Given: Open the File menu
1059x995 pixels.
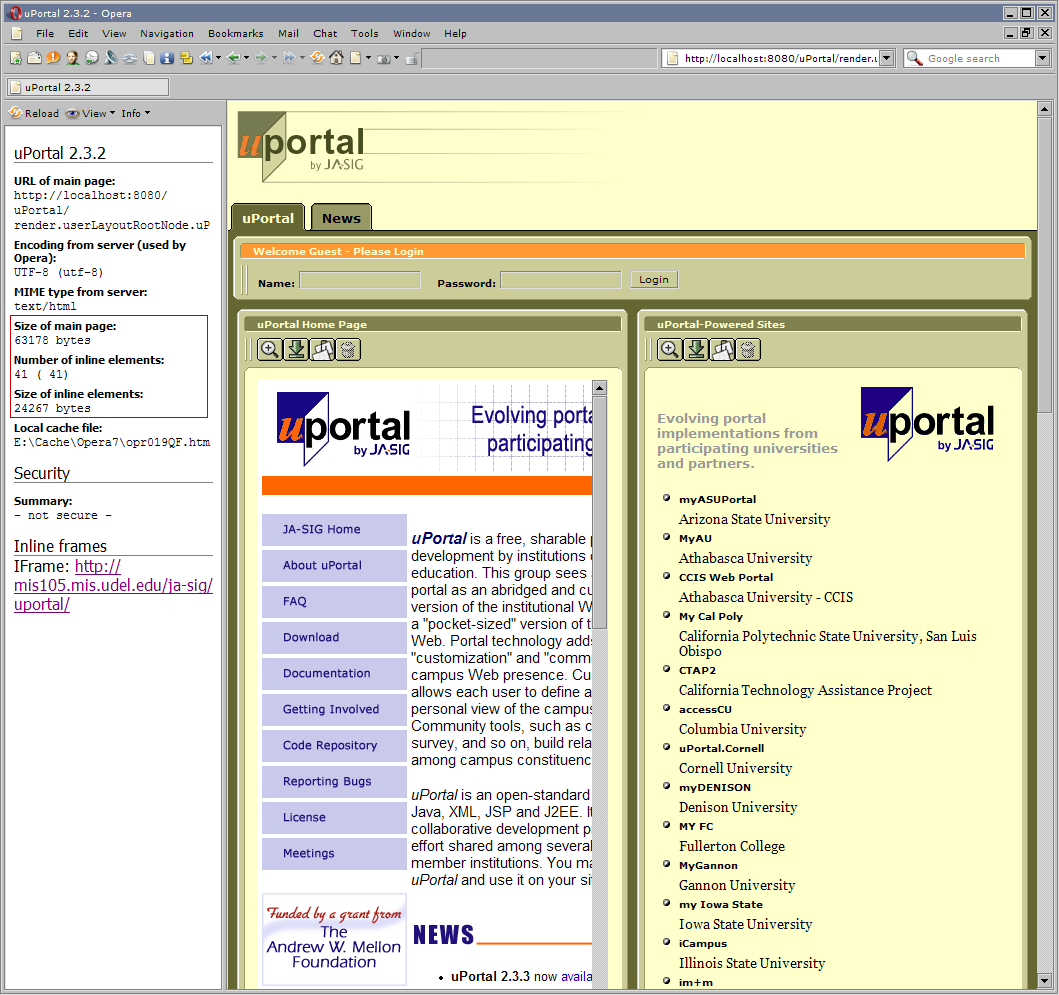Looking at the screenshot, I should (45, 33).
